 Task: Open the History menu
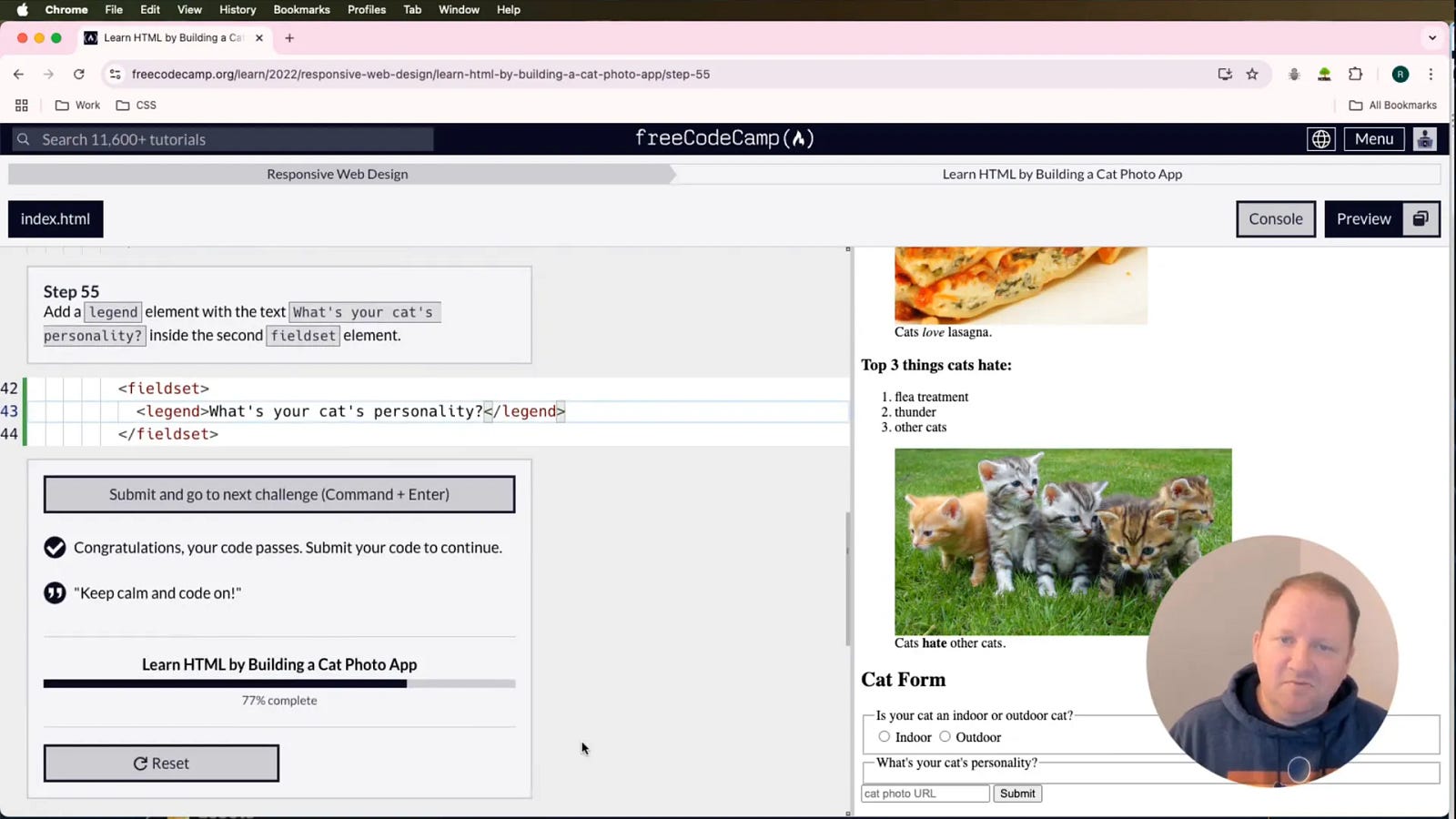point(238,10)
